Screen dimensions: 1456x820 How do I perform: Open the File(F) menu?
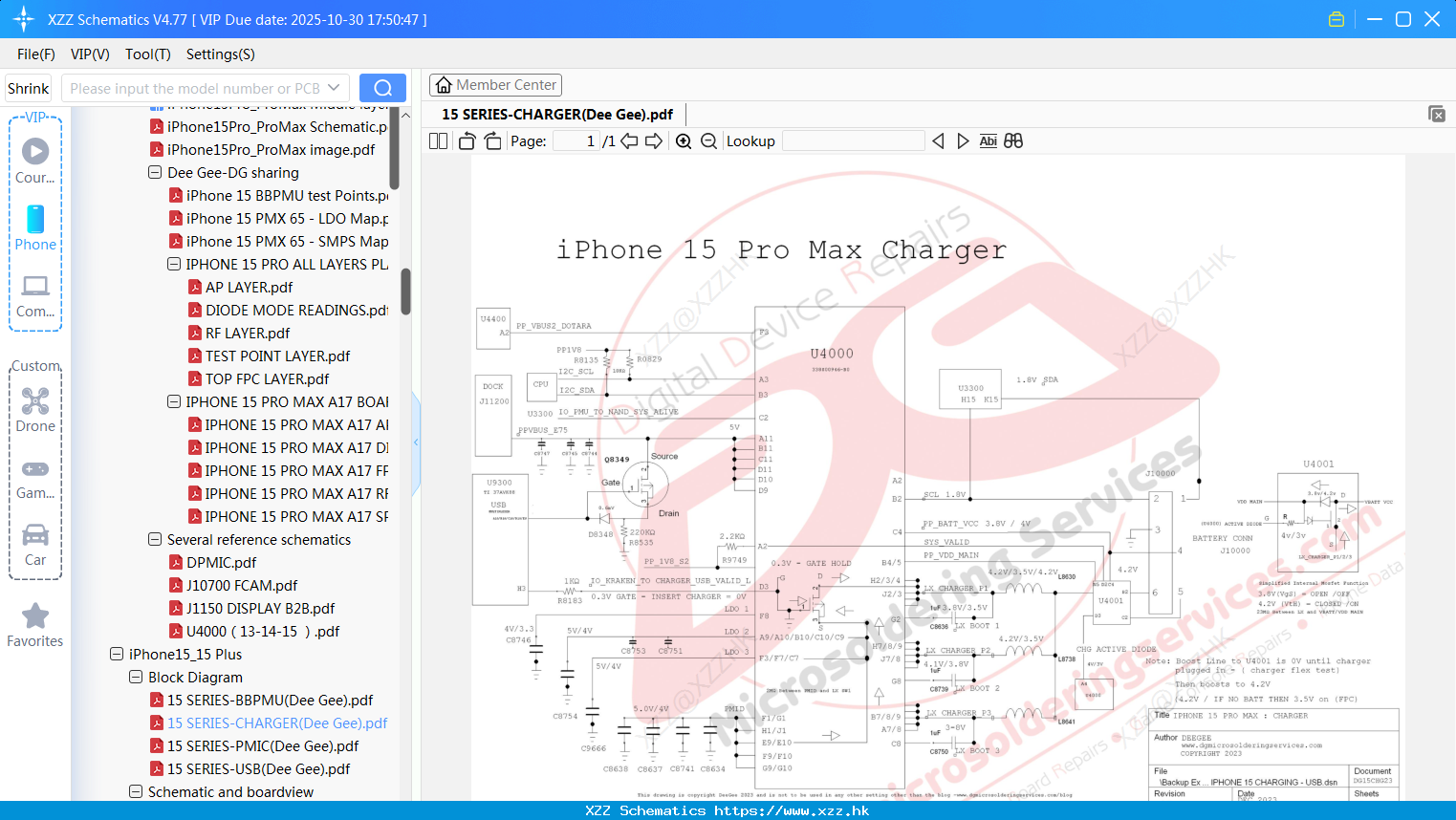click(36, 54)
